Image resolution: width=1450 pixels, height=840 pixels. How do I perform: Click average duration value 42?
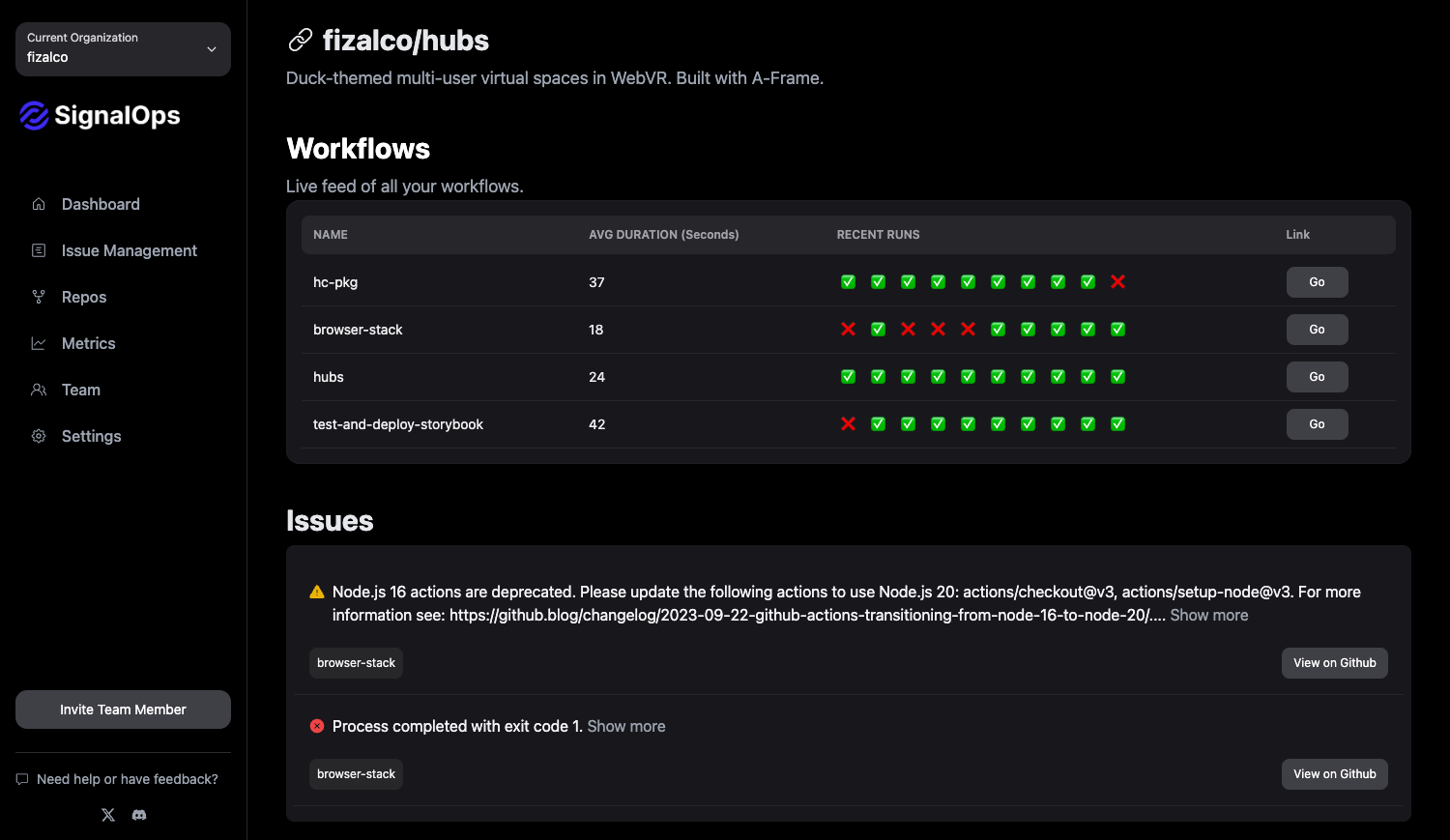pos(597,424)
